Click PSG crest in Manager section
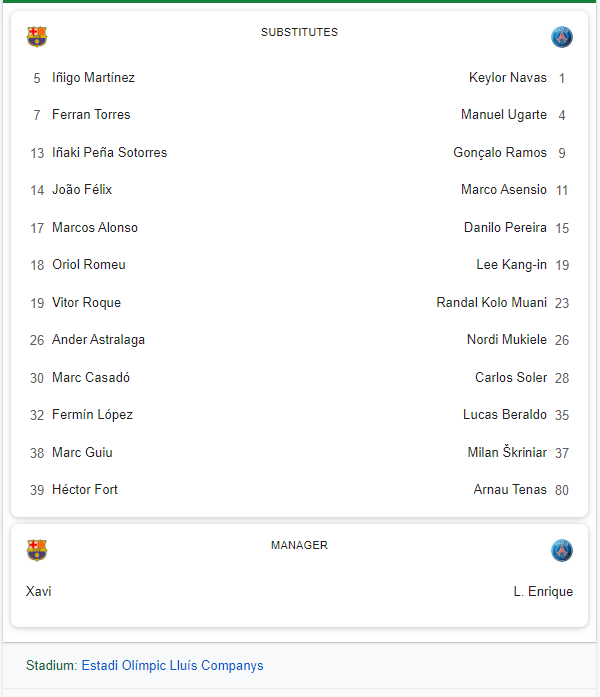Image resolution: width=600 pixels, height=697 pixels. 562,550
